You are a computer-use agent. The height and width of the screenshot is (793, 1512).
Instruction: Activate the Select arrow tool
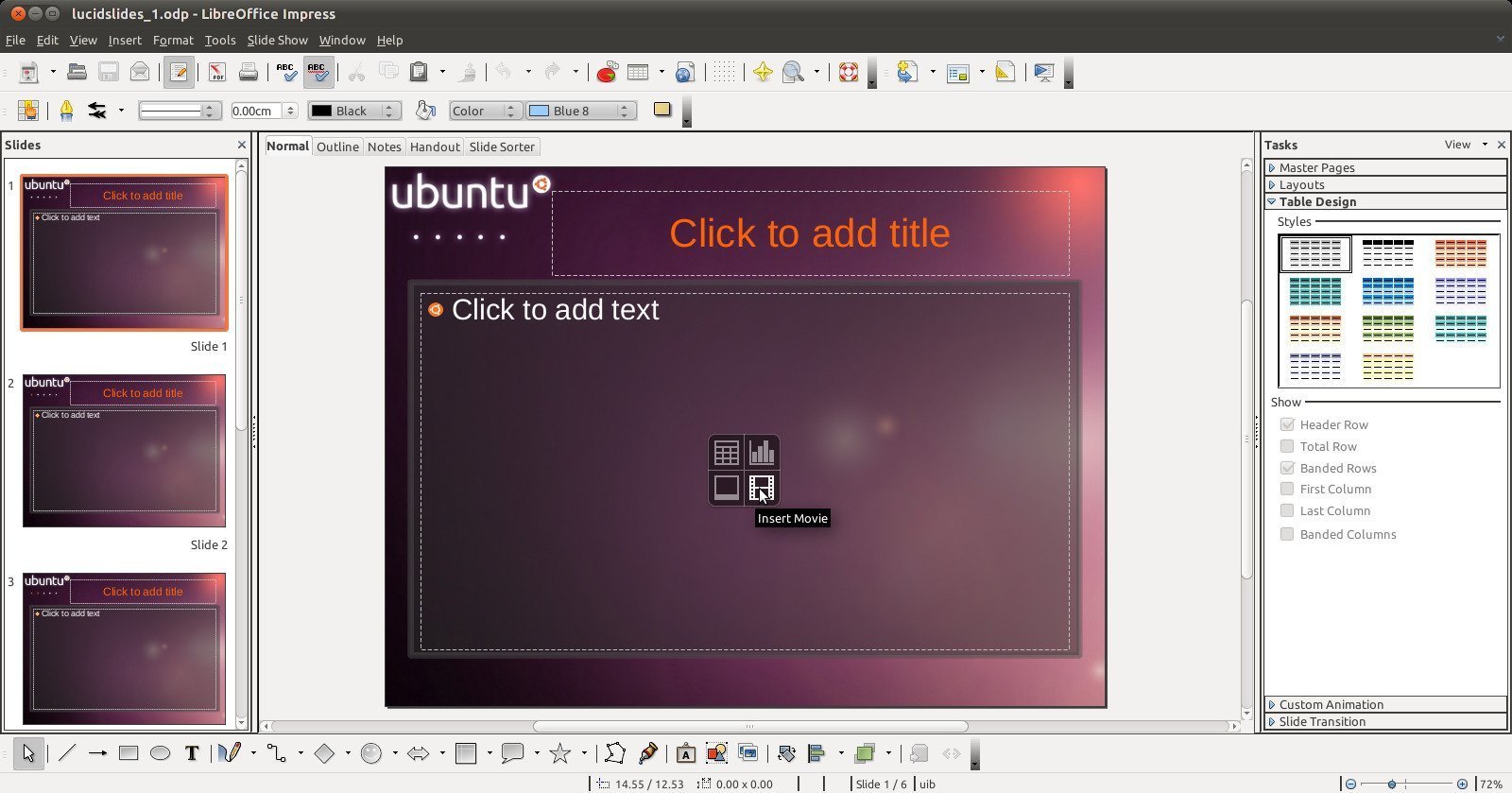pos(27,753)
